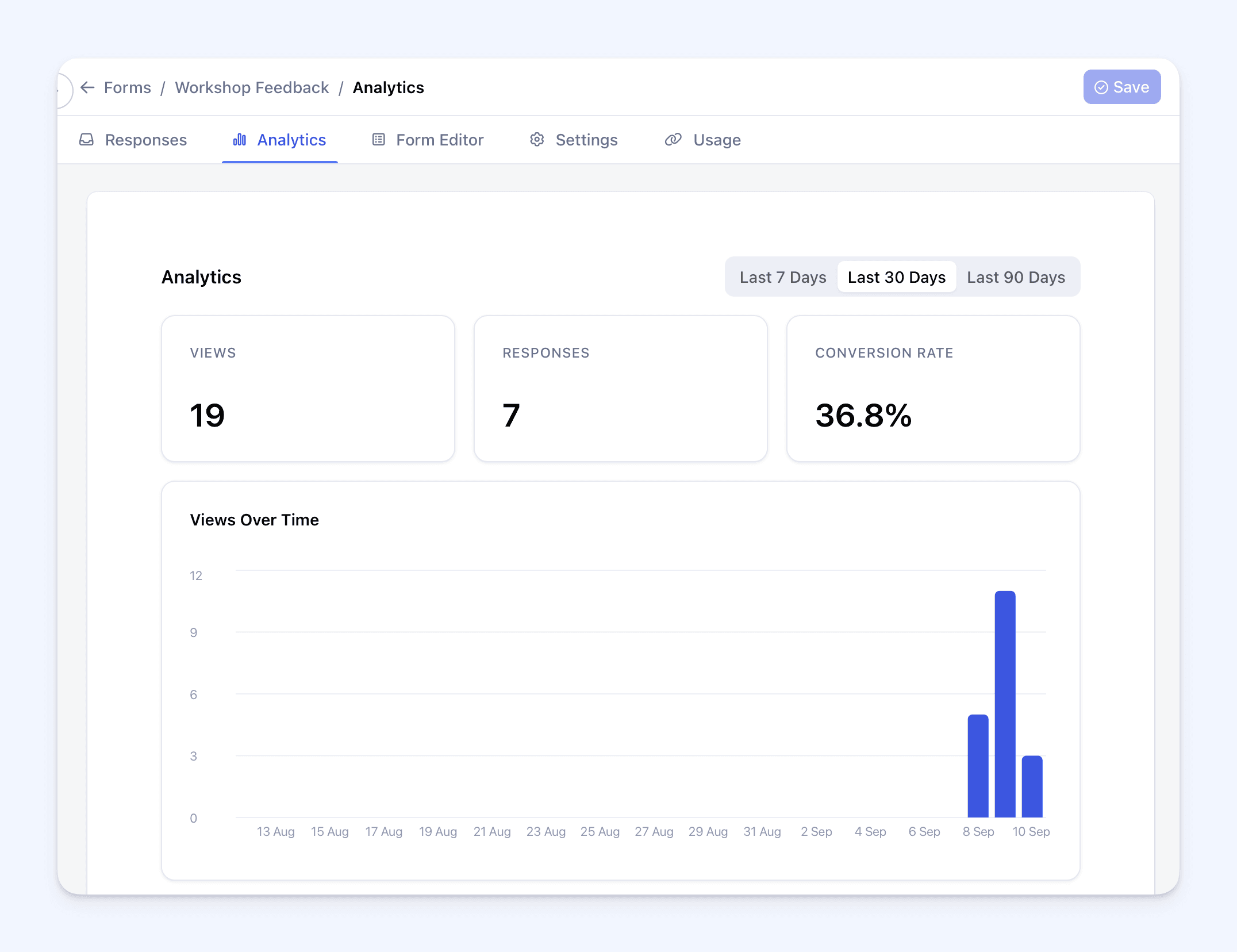
Task: Click the Usage link icon
Action: click(x=673, y=140)
